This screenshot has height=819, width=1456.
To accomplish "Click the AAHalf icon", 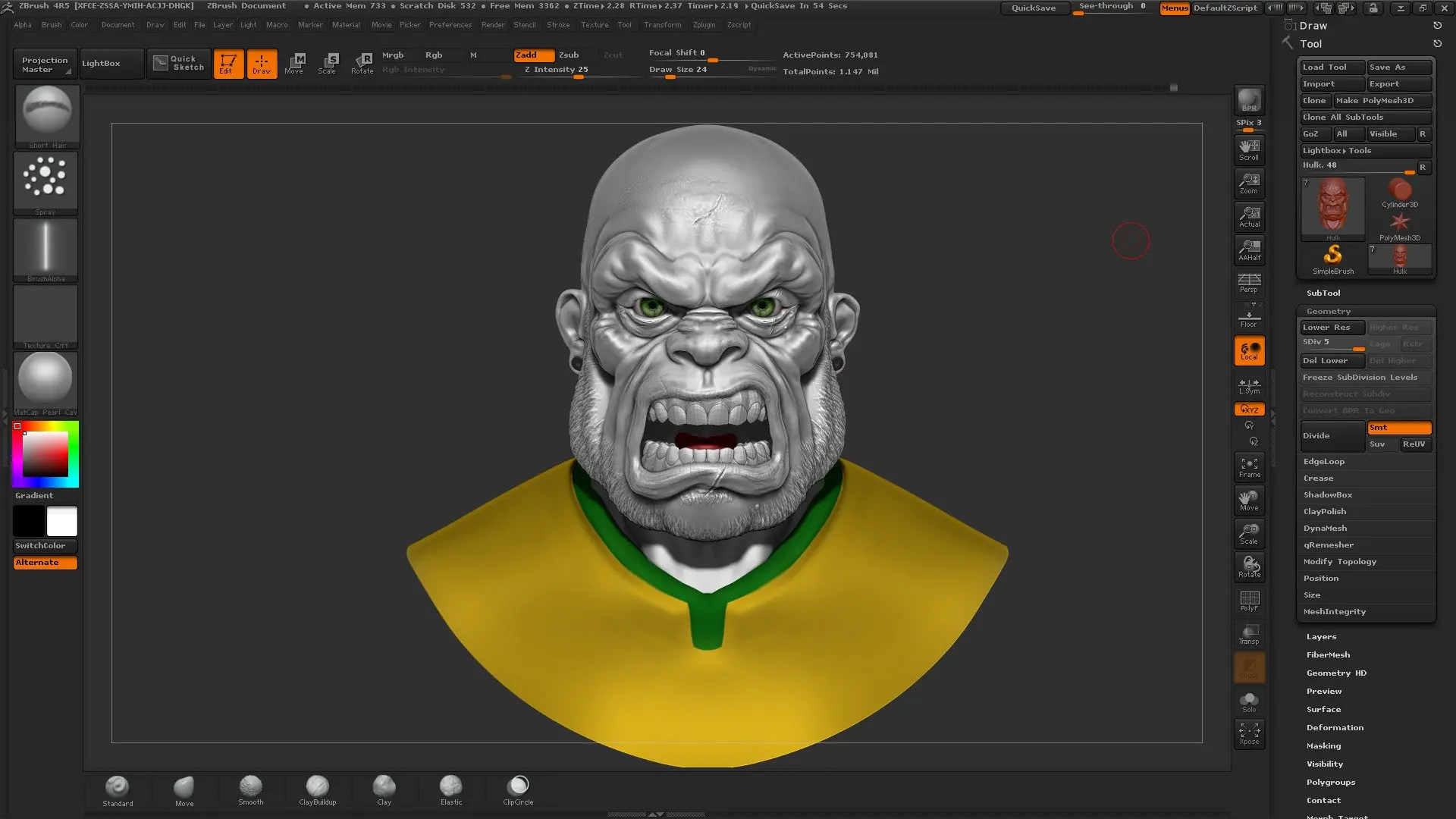I will 1249,249.
